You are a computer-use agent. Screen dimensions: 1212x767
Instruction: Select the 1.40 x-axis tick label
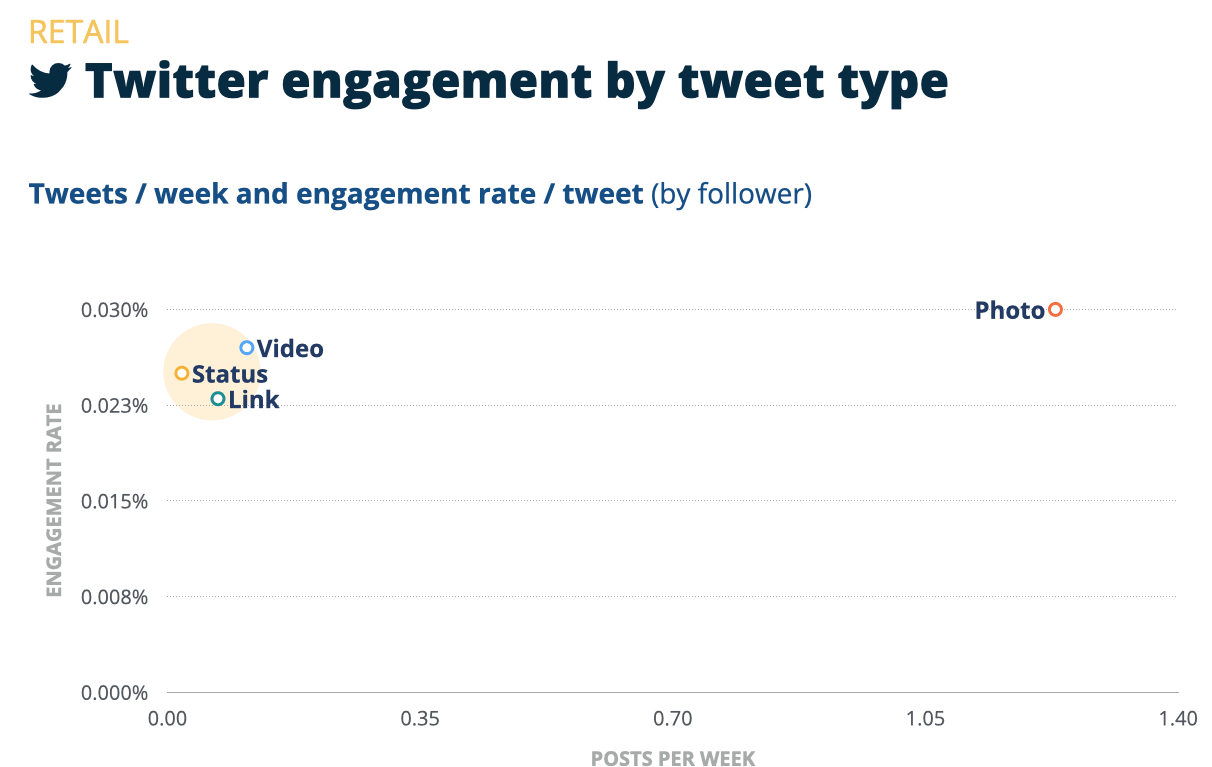[x=1177, y=718]
